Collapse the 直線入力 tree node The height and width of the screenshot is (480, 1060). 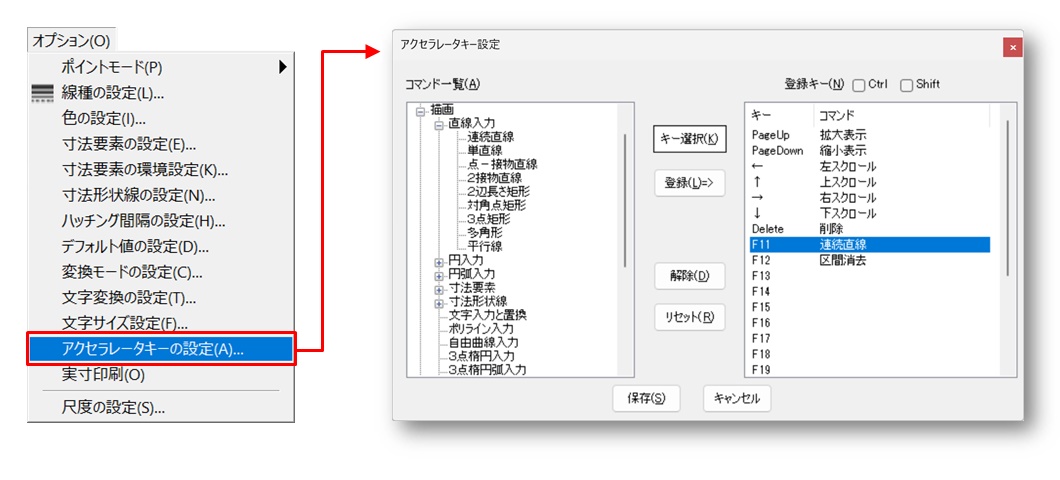[x=438, y=123]
